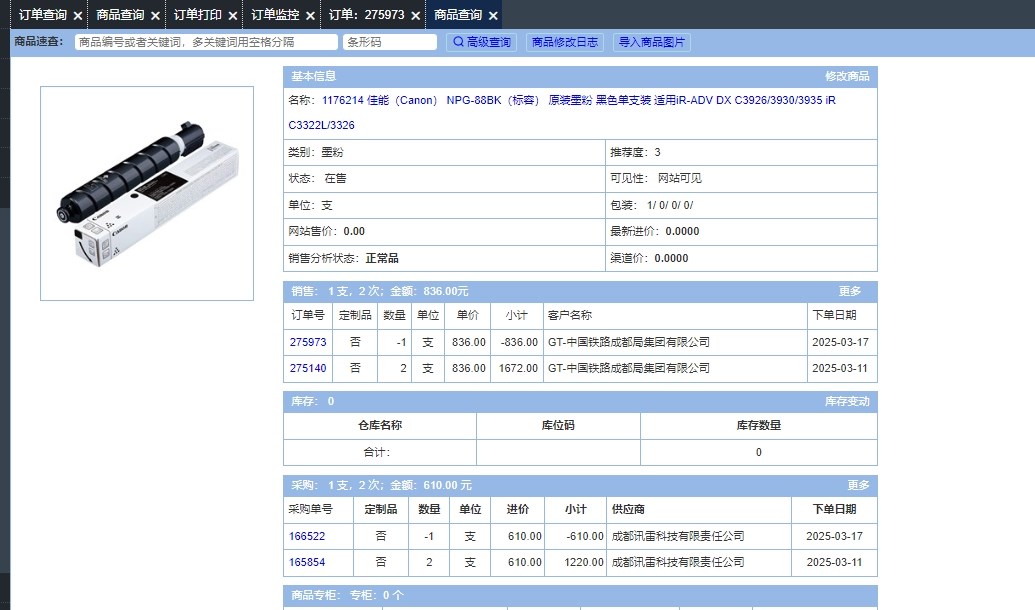
Task: Click date 2025-03-17 in order 275973 row
Action: pos(840,342)
